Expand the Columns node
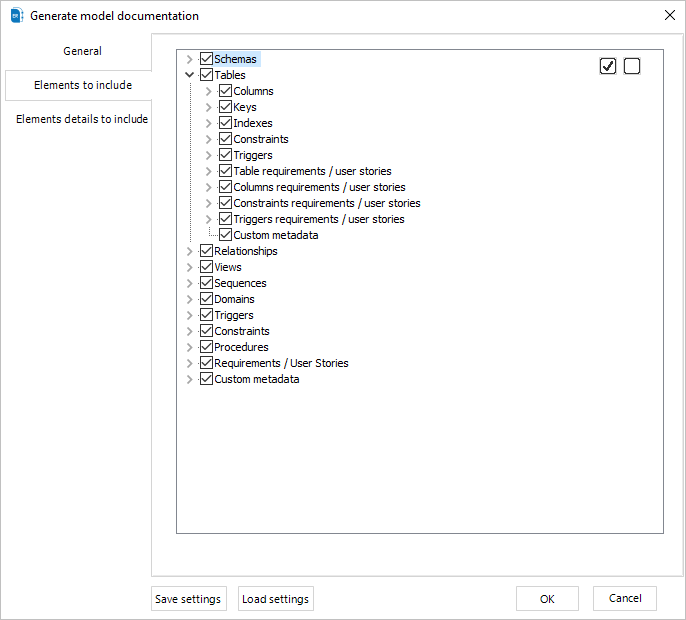Screen dimensions: 686x620 (x=209, y=91)
